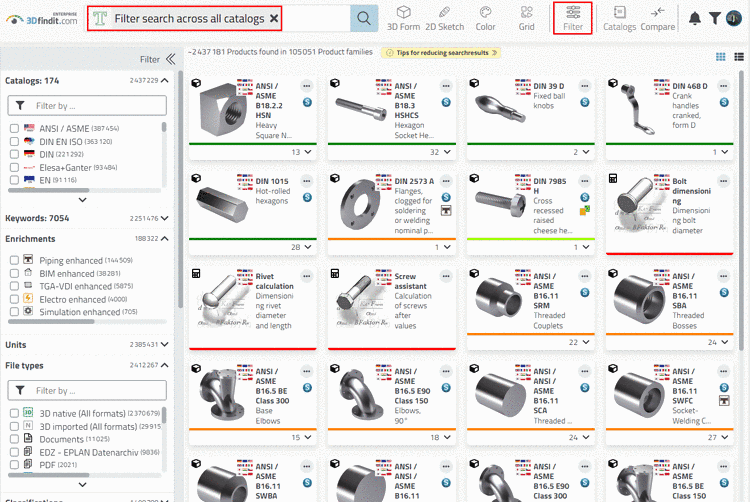
Task: Clear the filter search text with X
Action: click(274, 19)
